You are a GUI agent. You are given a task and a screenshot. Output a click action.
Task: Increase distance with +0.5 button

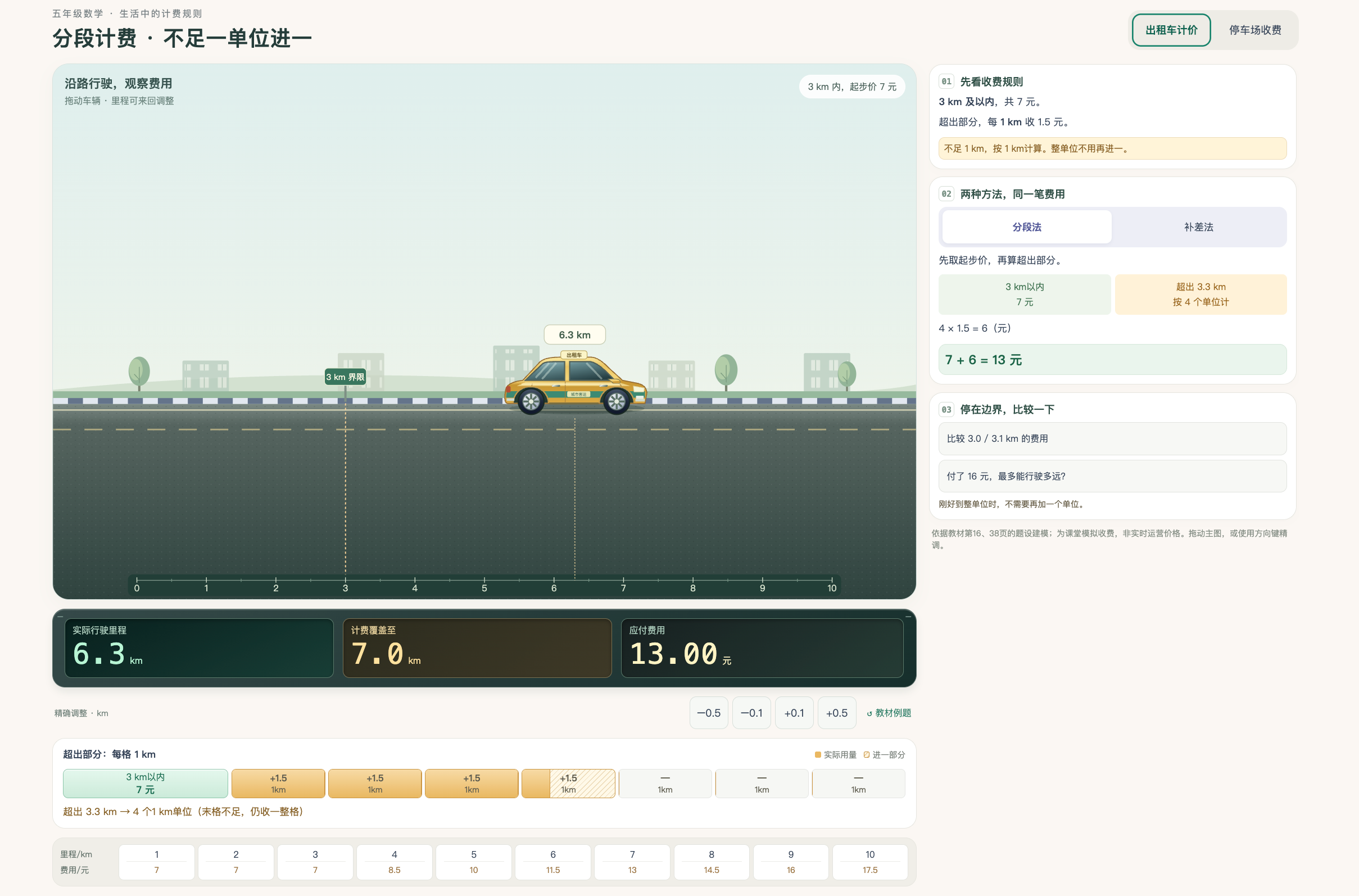pos(837,713)
